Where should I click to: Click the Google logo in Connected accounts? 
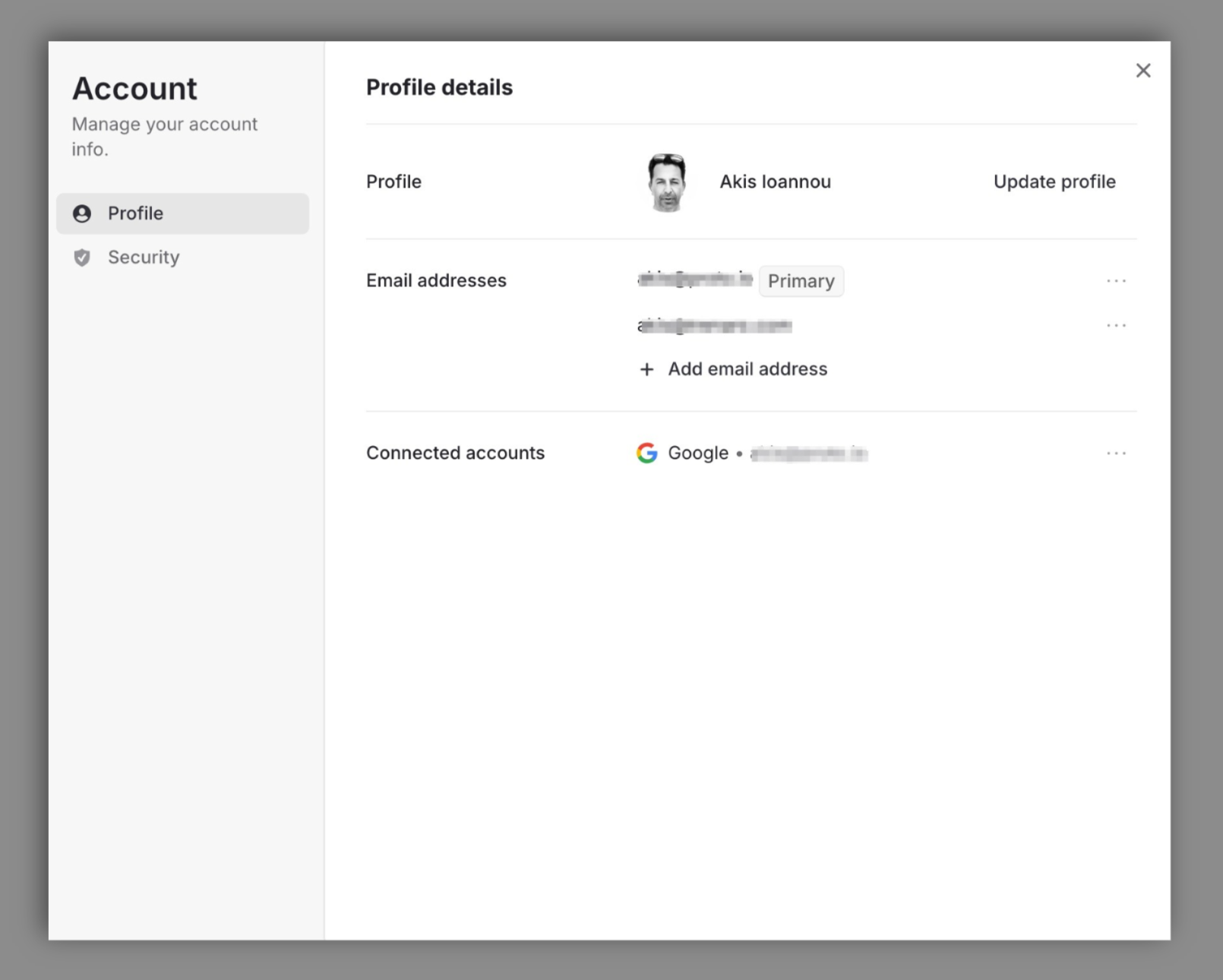[x=646, y=453]
